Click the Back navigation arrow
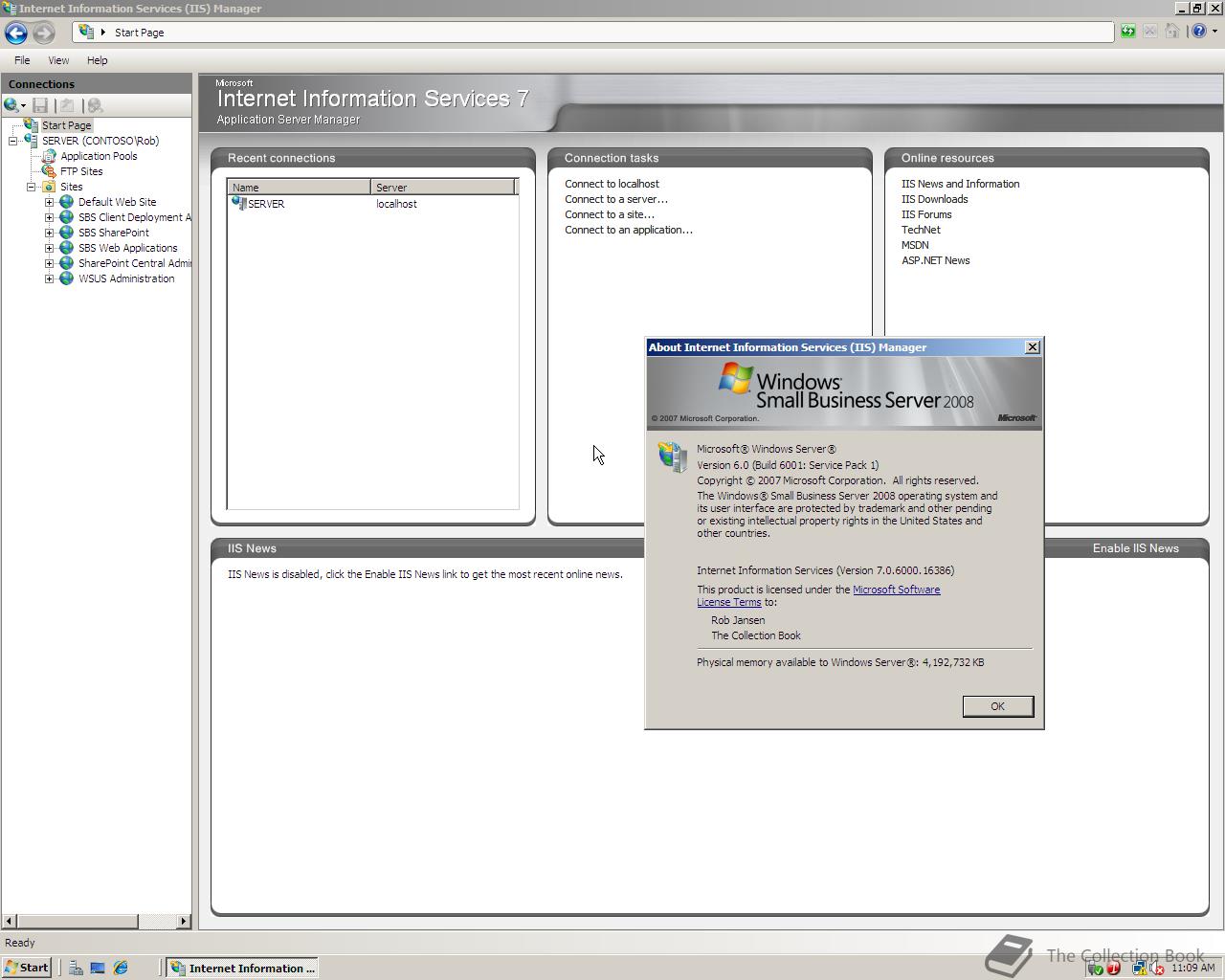Screen dimensions: 1225x980 tap(15, 33)
